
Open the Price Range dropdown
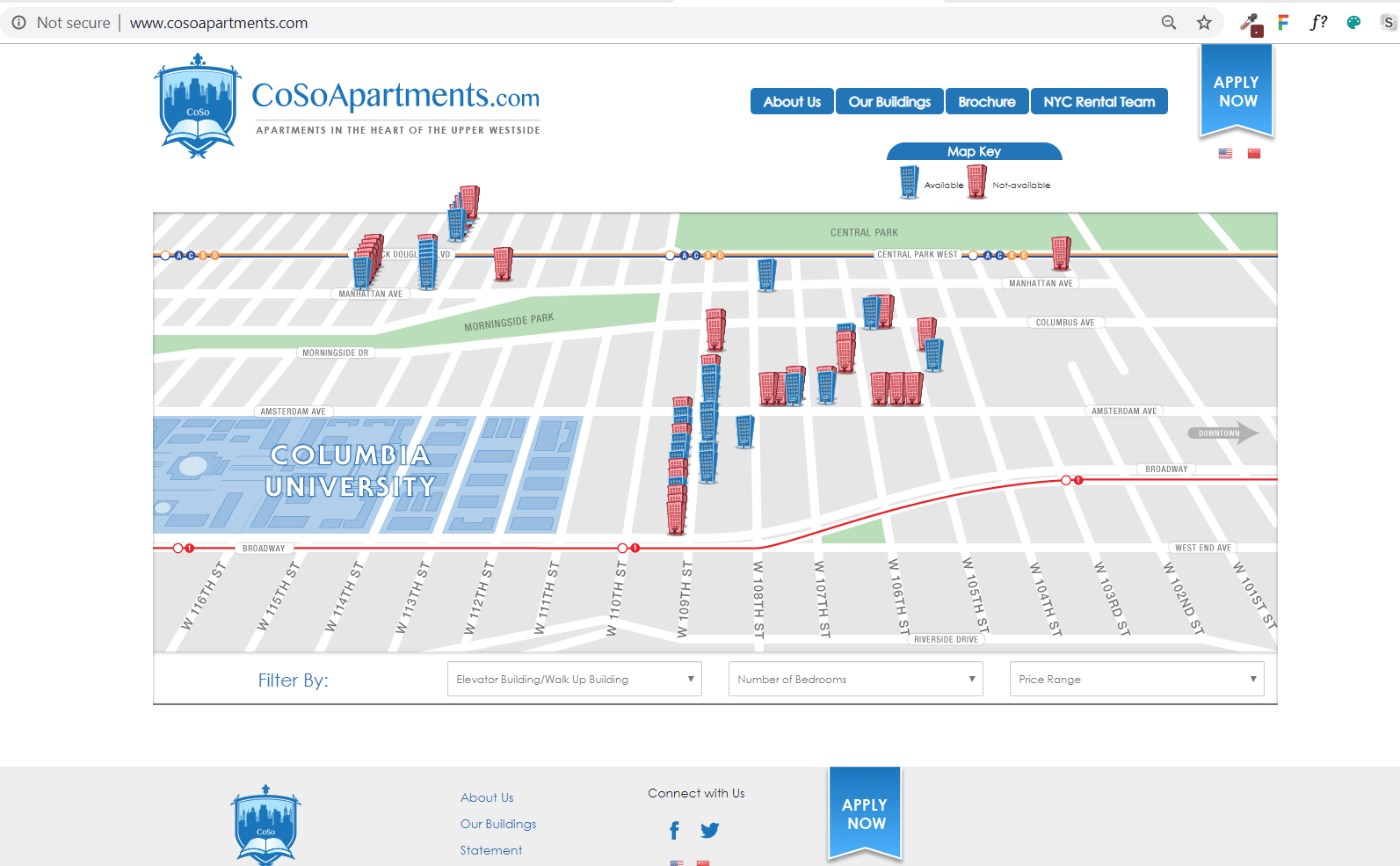(1137, 679)
